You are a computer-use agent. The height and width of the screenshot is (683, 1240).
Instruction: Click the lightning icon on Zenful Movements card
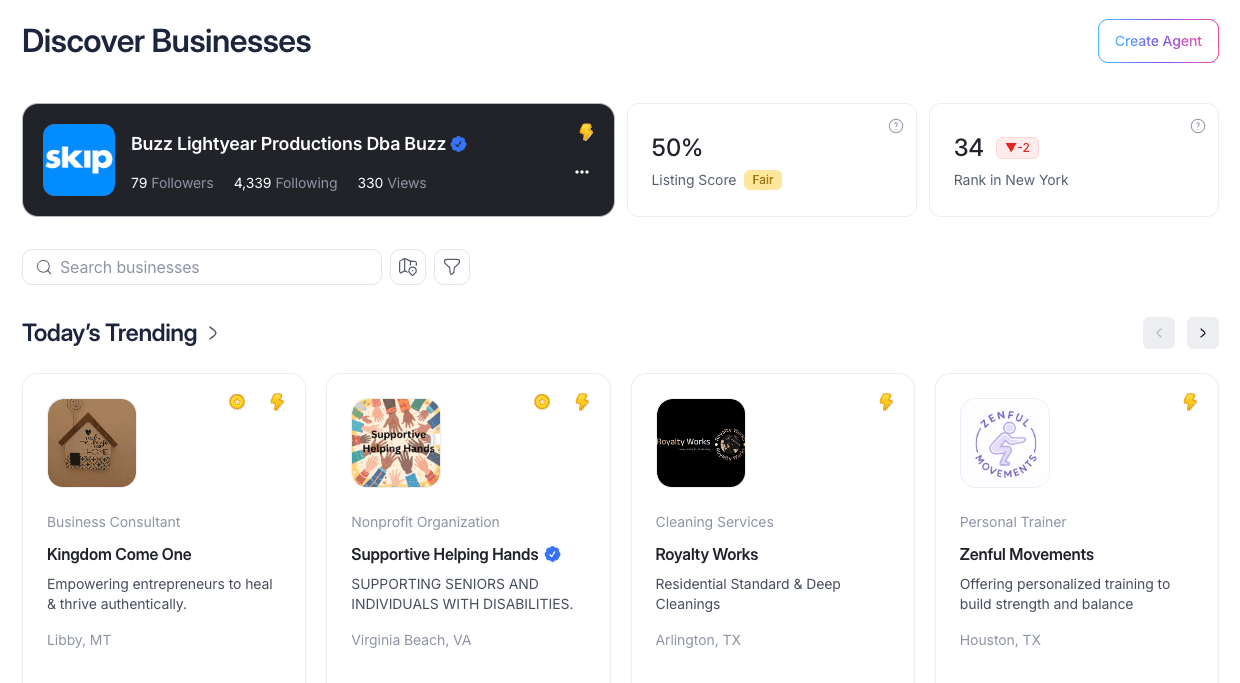[1190, 401]
